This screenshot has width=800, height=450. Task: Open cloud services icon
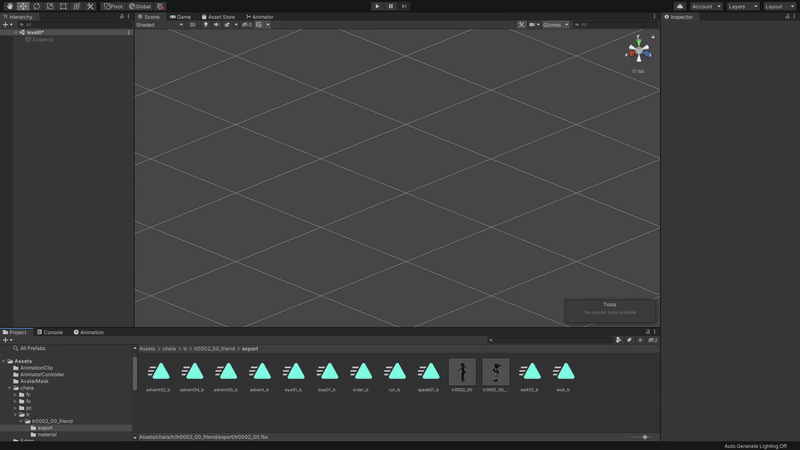point(680,6)
